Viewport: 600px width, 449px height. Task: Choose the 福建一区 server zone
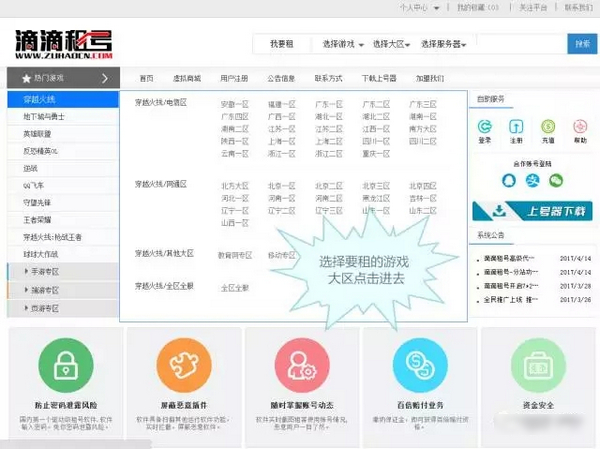point(282,104)
